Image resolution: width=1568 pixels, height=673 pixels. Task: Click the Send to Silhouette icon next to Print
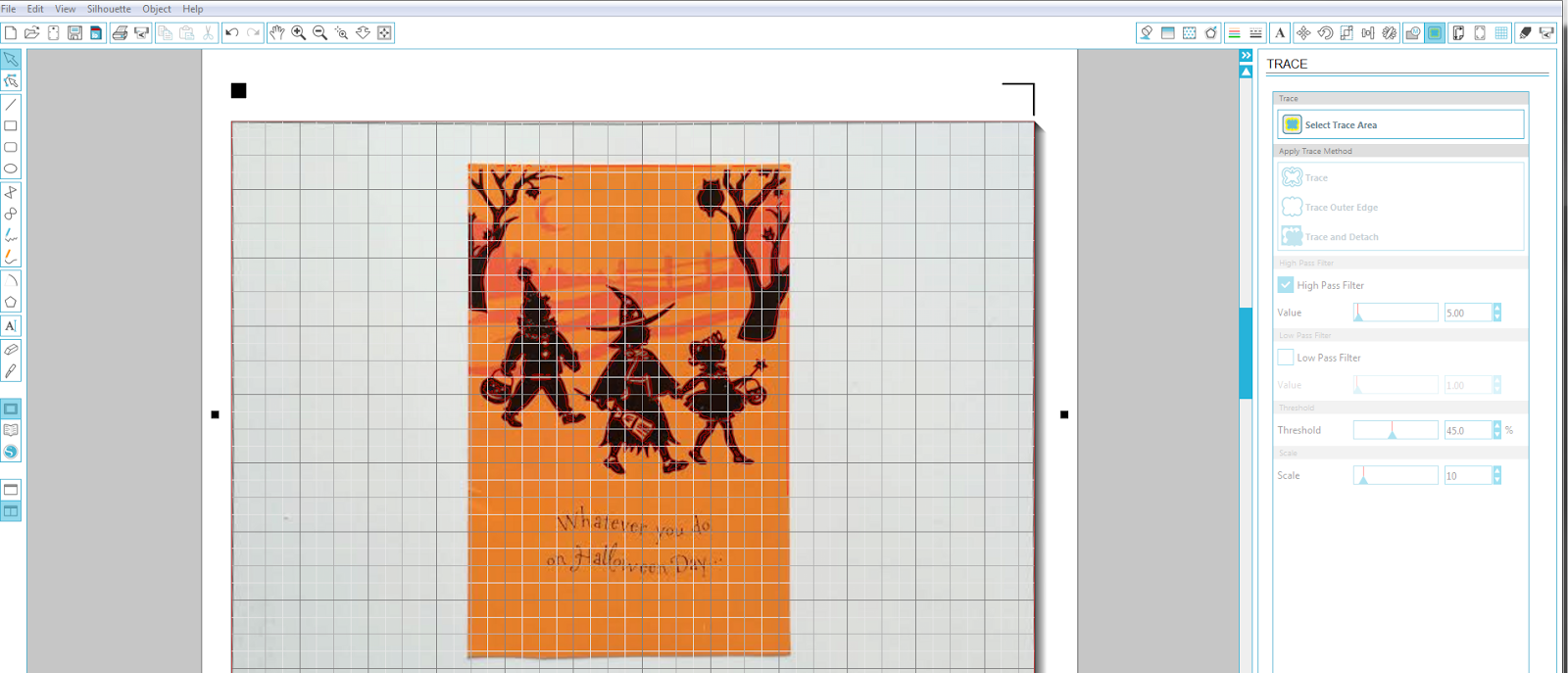point(142,32)
